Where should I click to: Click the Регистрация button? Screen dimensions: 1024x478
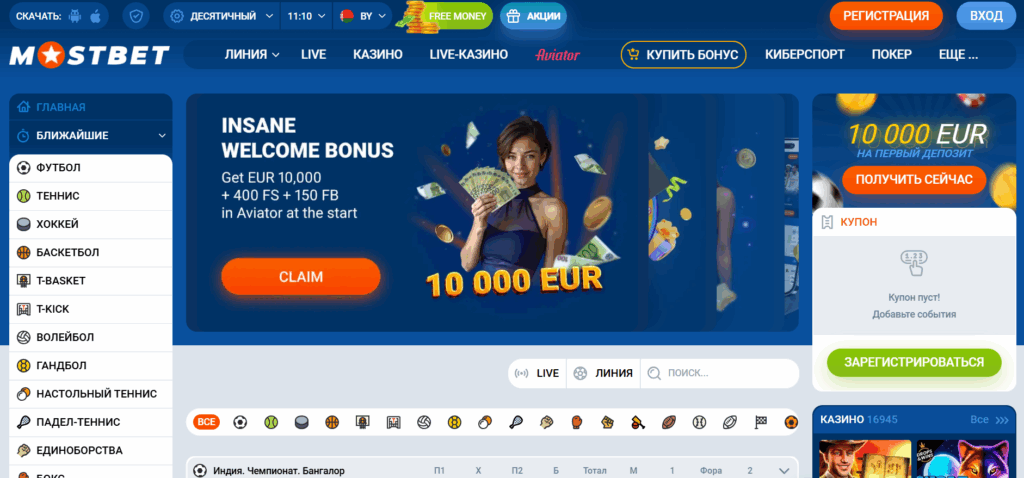click(886, 16)
